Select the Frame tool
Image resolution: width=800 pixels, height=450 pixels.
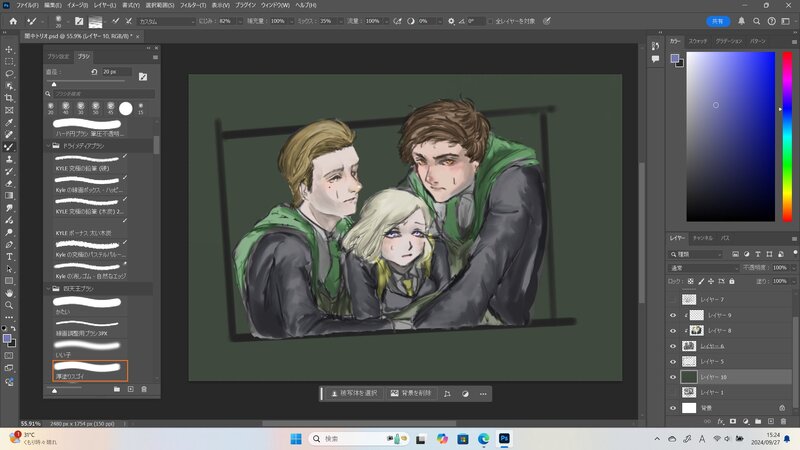(x=9, y=110)
